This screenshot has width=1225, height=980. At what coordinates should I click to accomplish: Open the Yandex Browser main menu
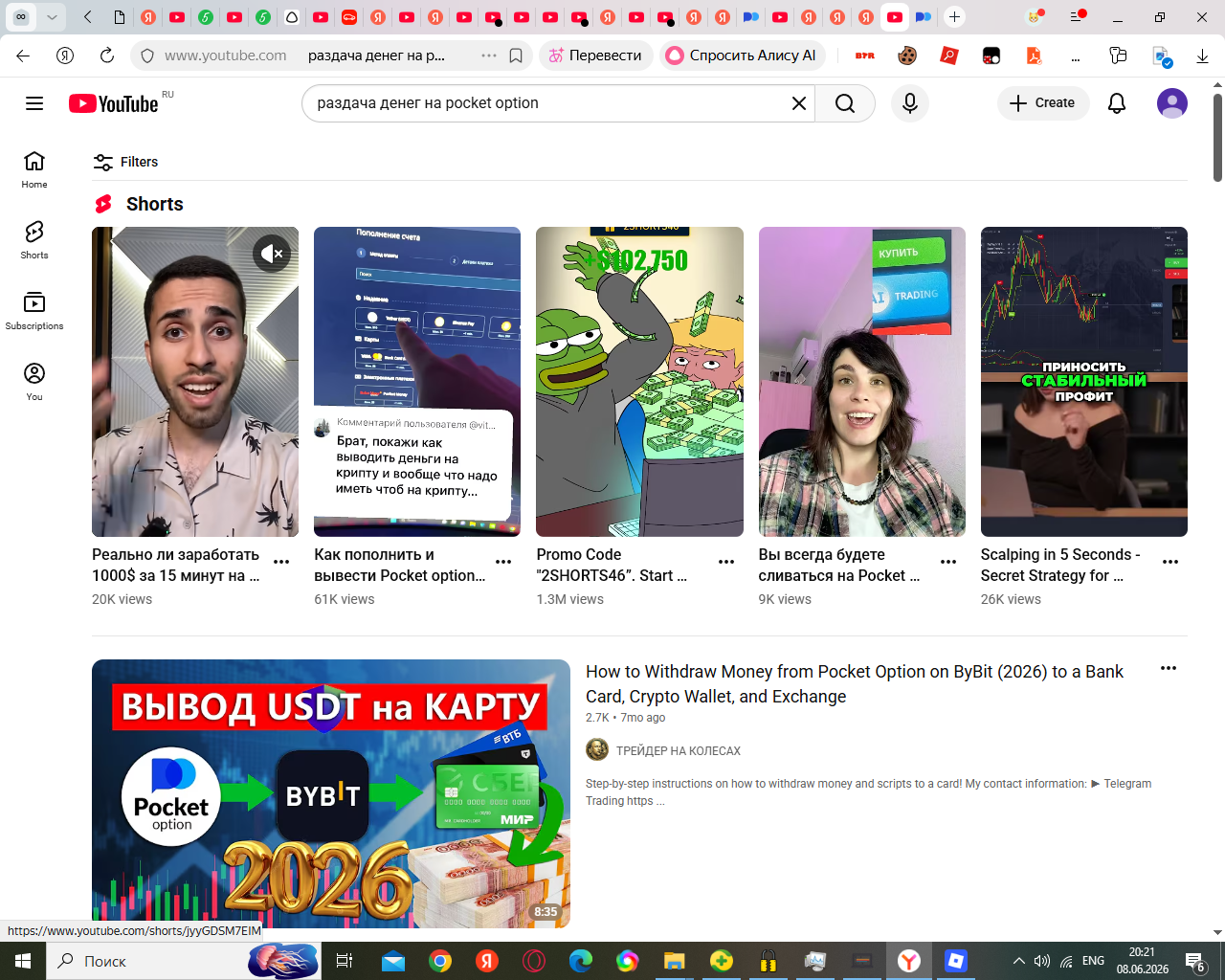1078,17
